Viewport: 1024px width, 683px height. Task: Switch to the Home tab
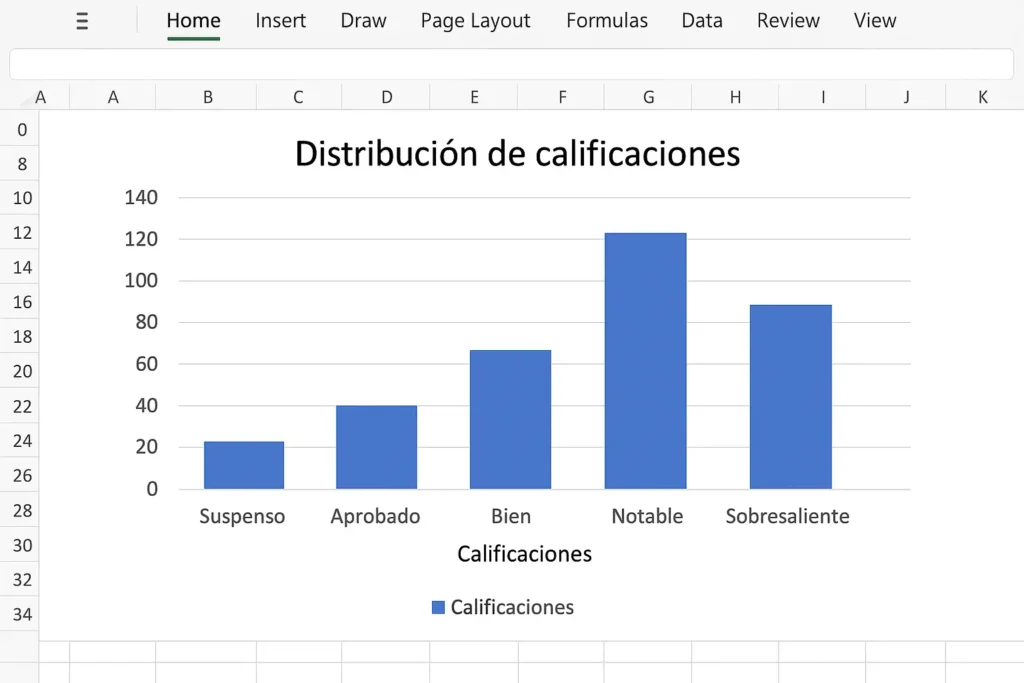tap(193, 21)
